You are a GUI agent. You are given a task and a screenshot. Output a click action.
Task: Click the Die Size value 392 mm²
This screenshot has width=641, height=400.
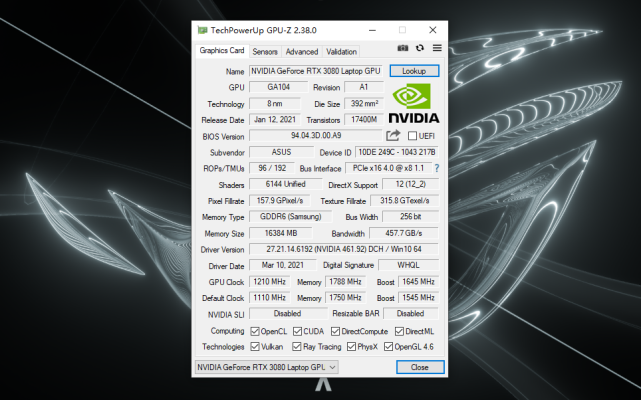[x=364, y=103]
